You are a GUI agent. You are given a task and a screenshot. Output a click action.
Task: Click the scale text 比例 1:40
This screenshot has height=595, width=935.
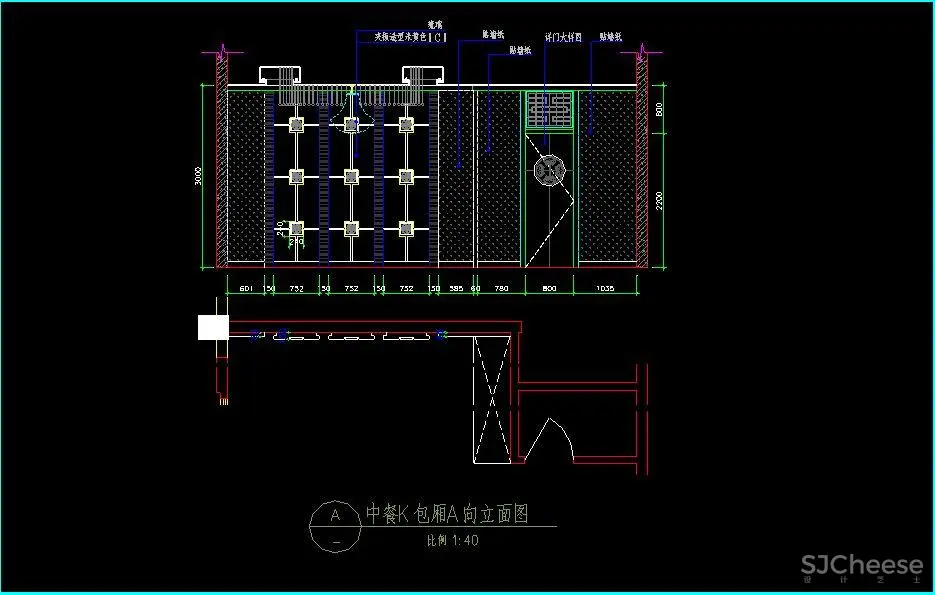click(452, 541)
